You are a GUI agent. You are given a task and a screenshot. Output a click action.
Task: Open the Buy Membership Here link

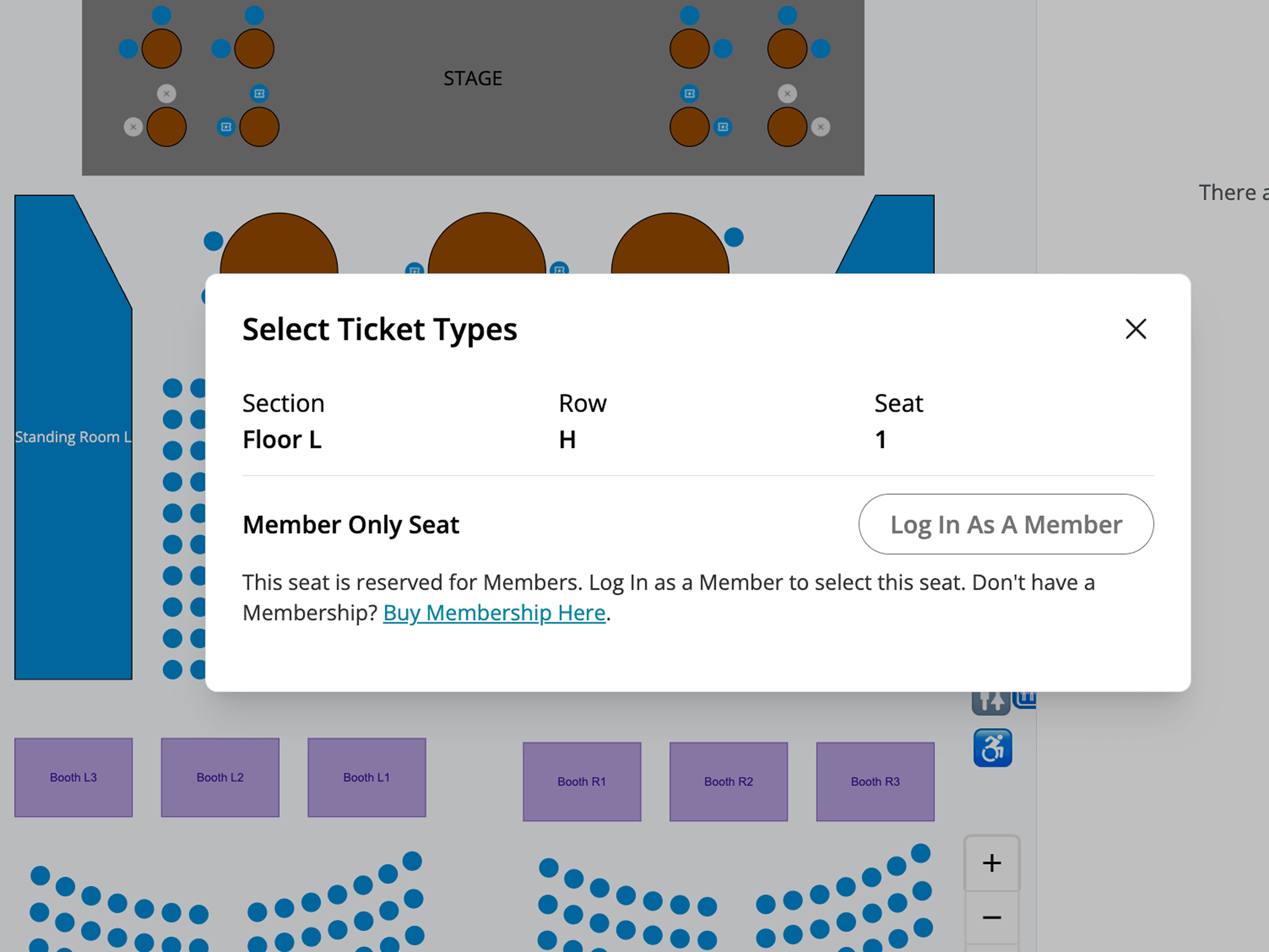(494, 613)
